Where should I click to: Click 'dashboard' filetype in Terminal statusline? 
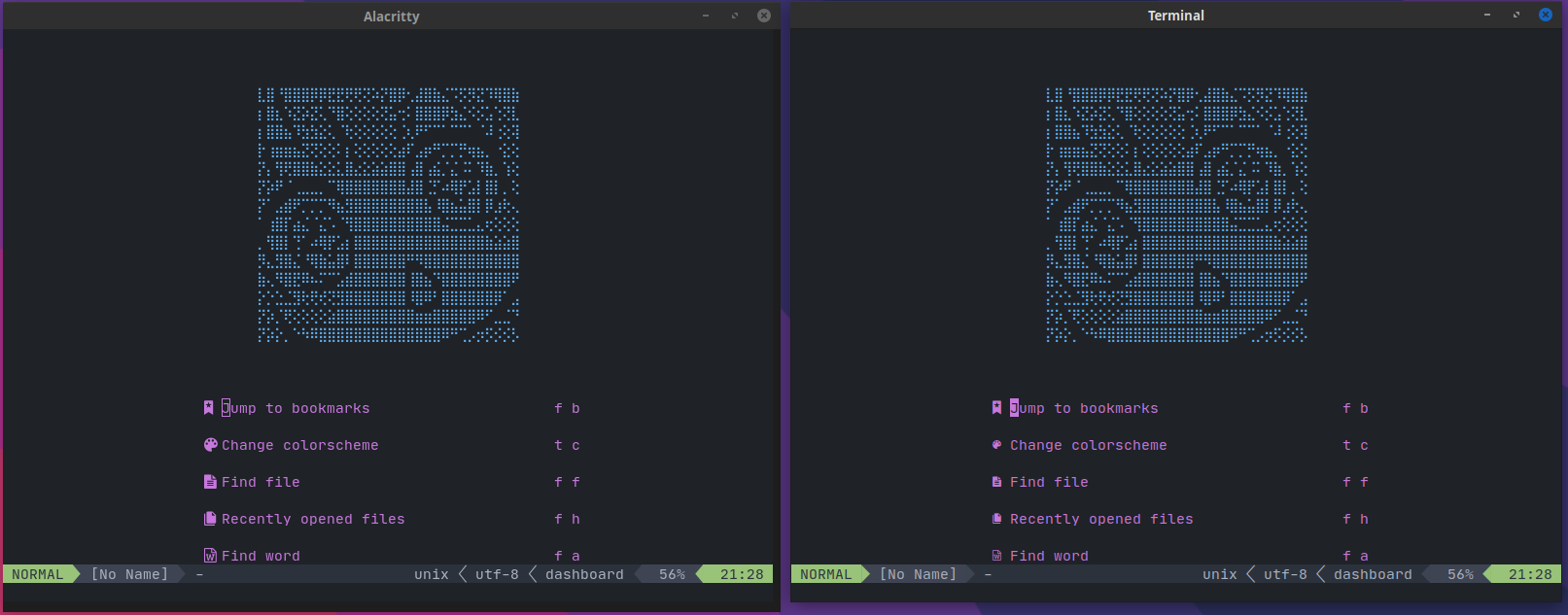pyautogui.click(x=1373, y=574)
